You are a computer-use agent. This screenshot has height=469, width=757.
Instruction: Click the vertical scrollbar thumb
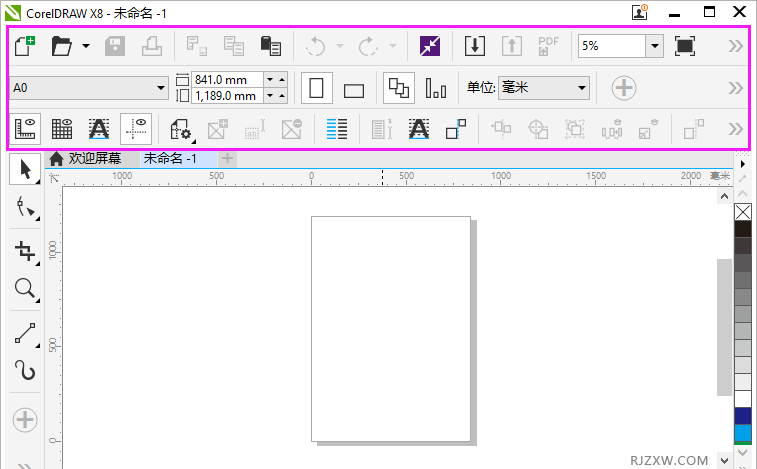[x=724, y=327]
